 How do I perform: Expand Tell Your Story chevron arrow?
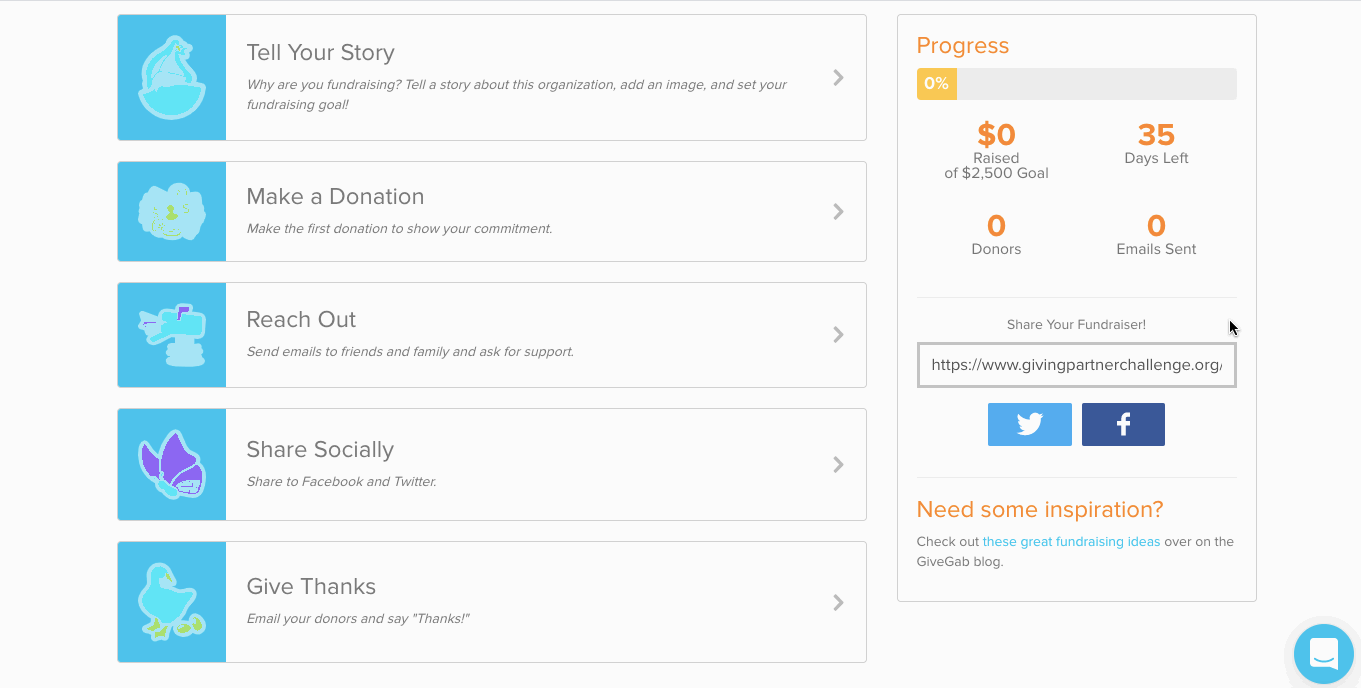838,78
